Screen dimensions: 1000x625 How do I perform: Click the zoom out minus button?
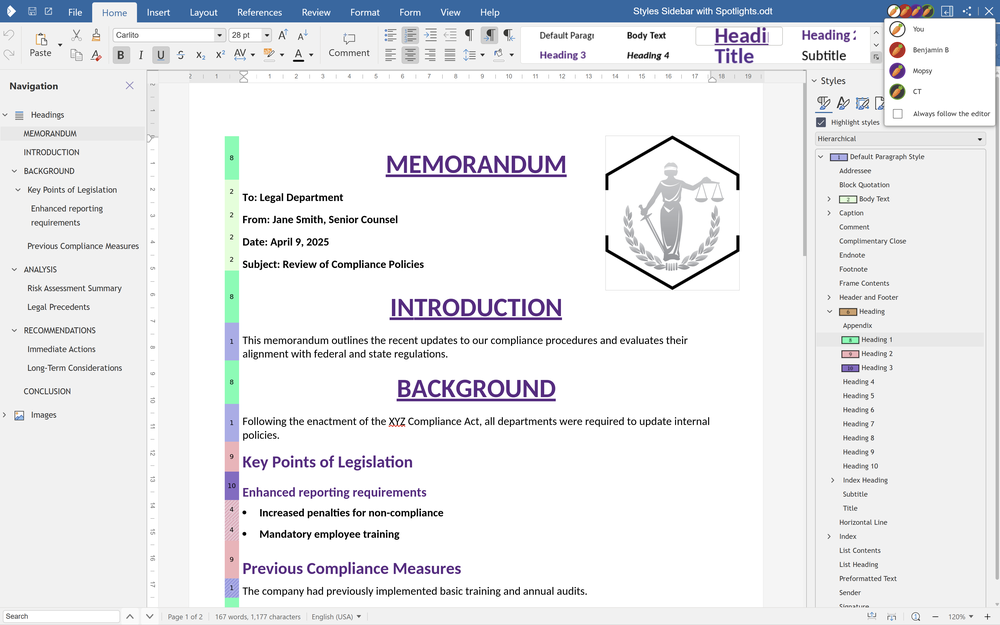pyautogui.click(x=935, y=617)
